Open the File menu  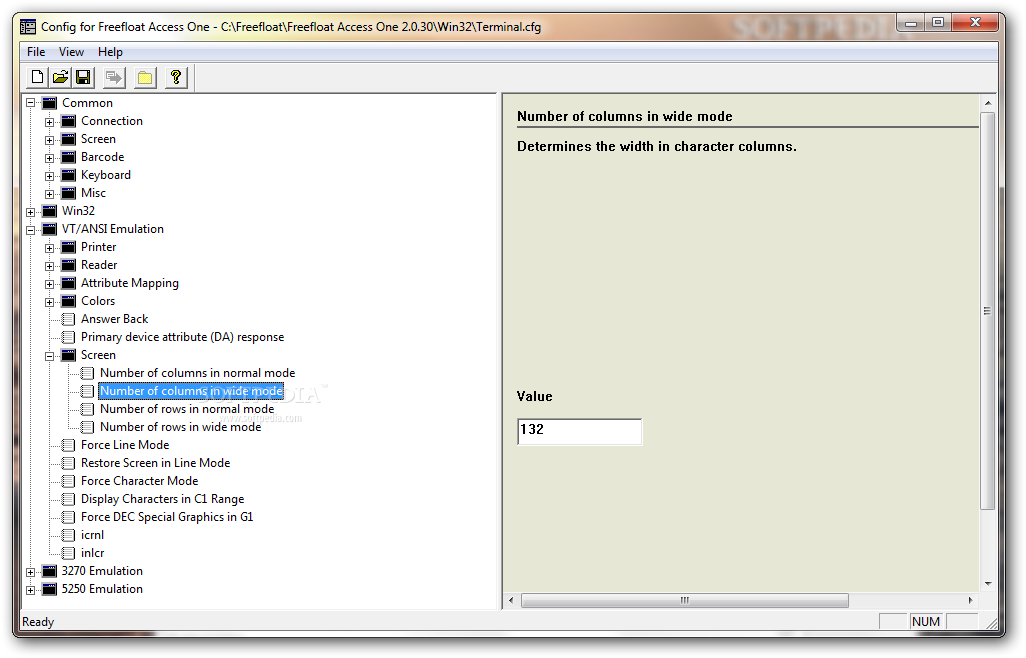[36, 52]
